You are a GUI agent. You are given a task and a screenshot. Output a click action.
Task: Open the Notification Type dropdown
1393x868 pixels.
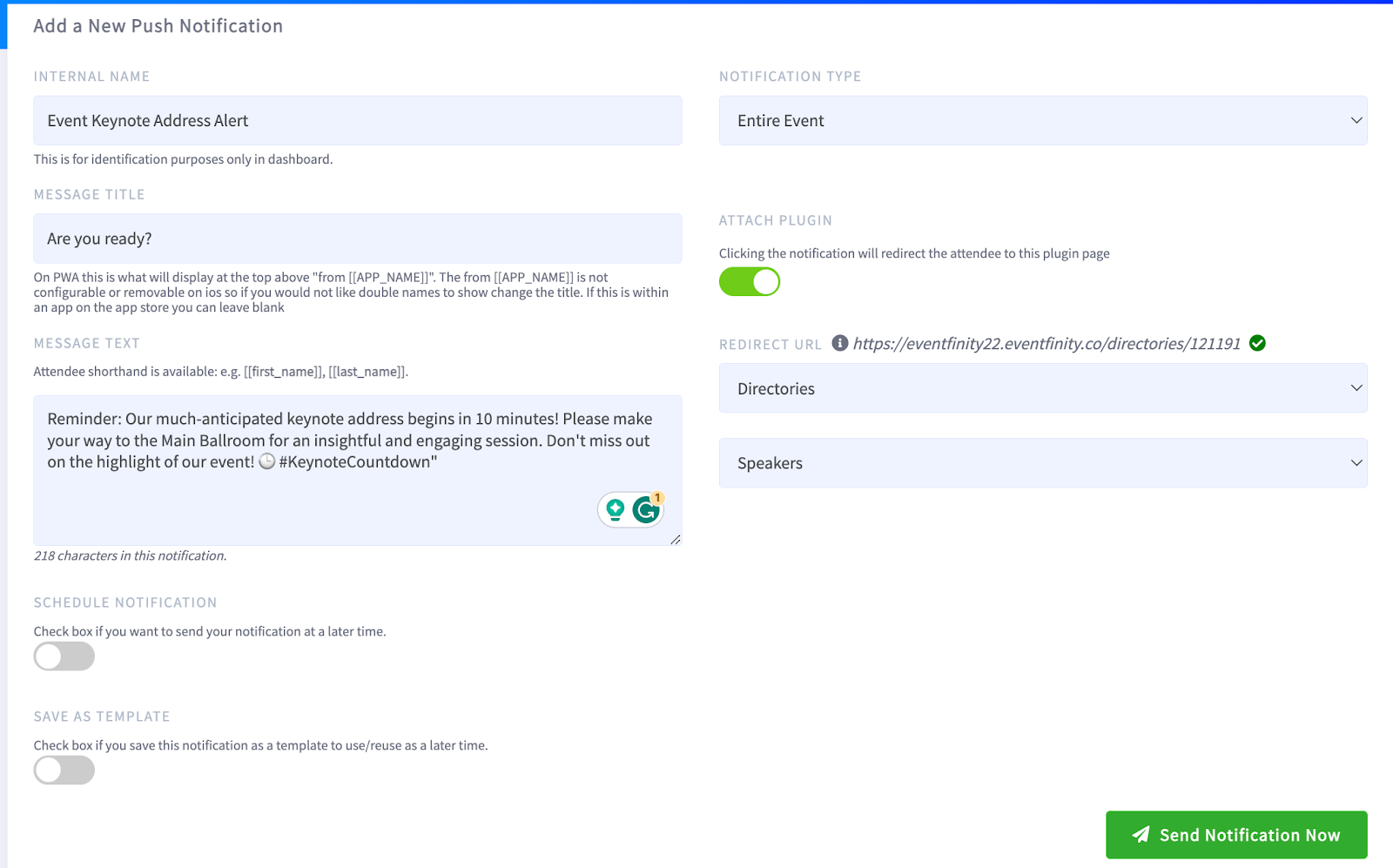pos(1043,120)
